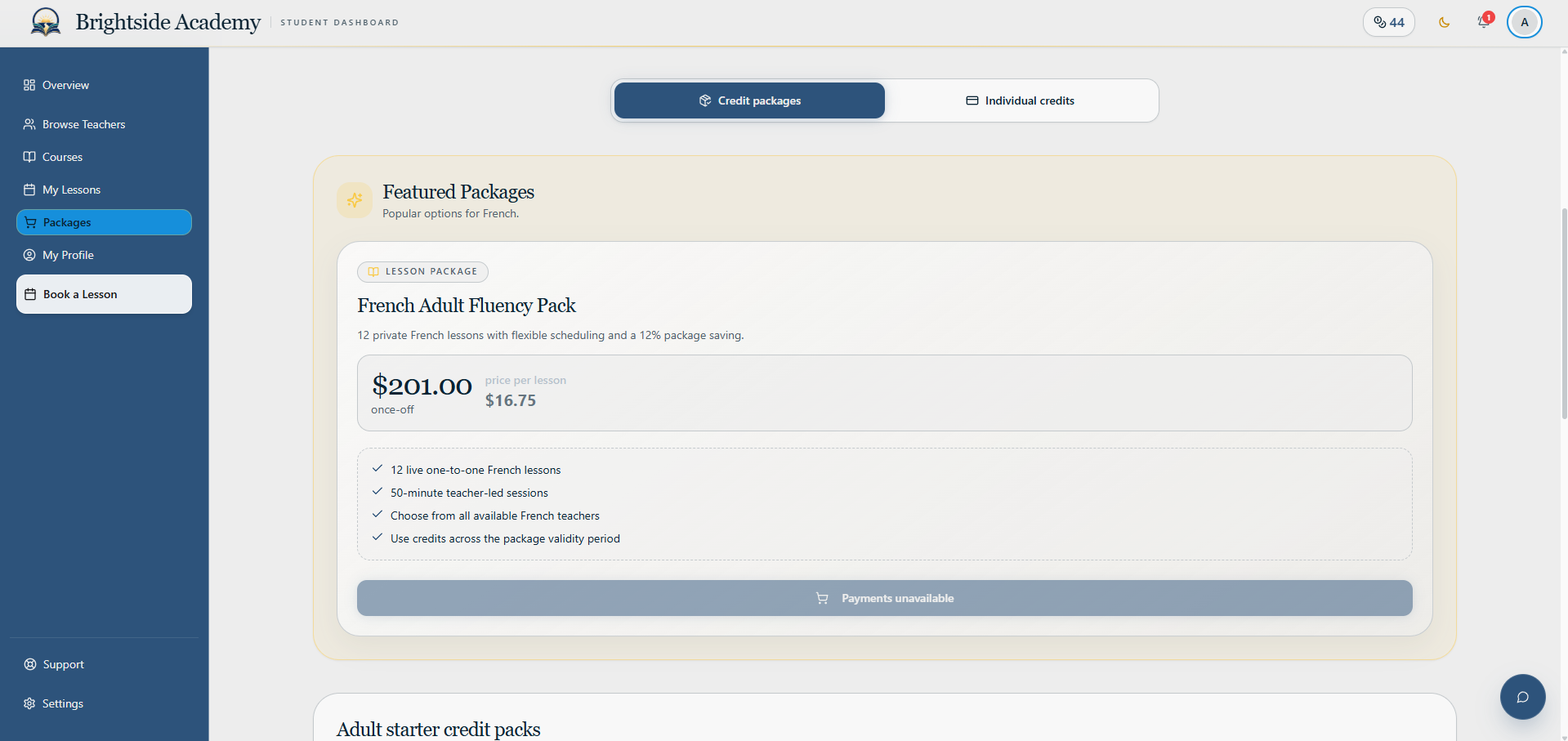
Task: Click the Brightside Academy title text
Action: coord(168,22)
